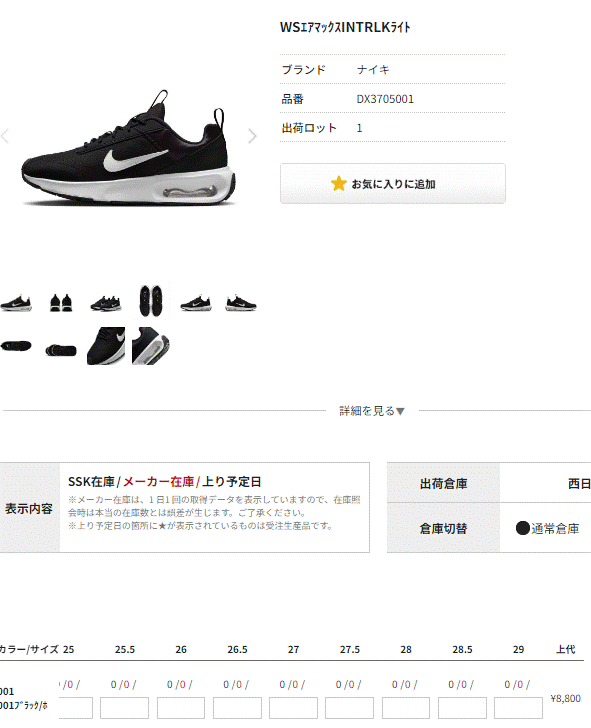Image resolution: width=591 pixels, height=728 pixels.
Task: Select the 通常倉庫 warehouse radio button
Action: tap(523, 528)
